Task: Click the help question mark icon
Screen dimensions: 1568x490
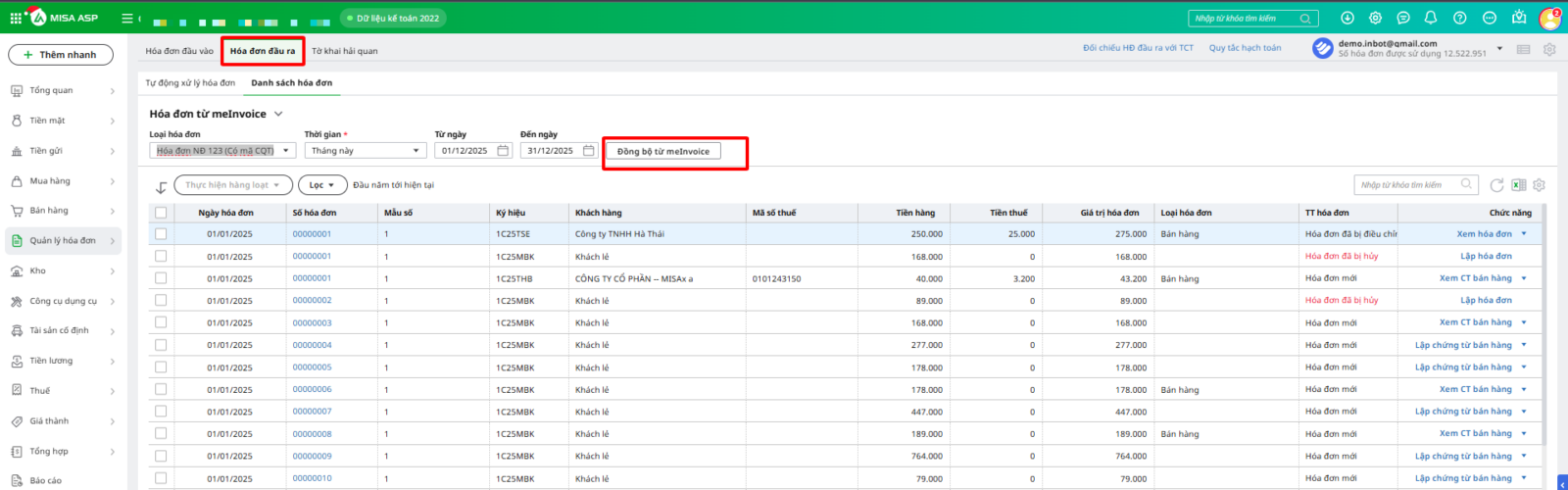Action: (1460, 18)
